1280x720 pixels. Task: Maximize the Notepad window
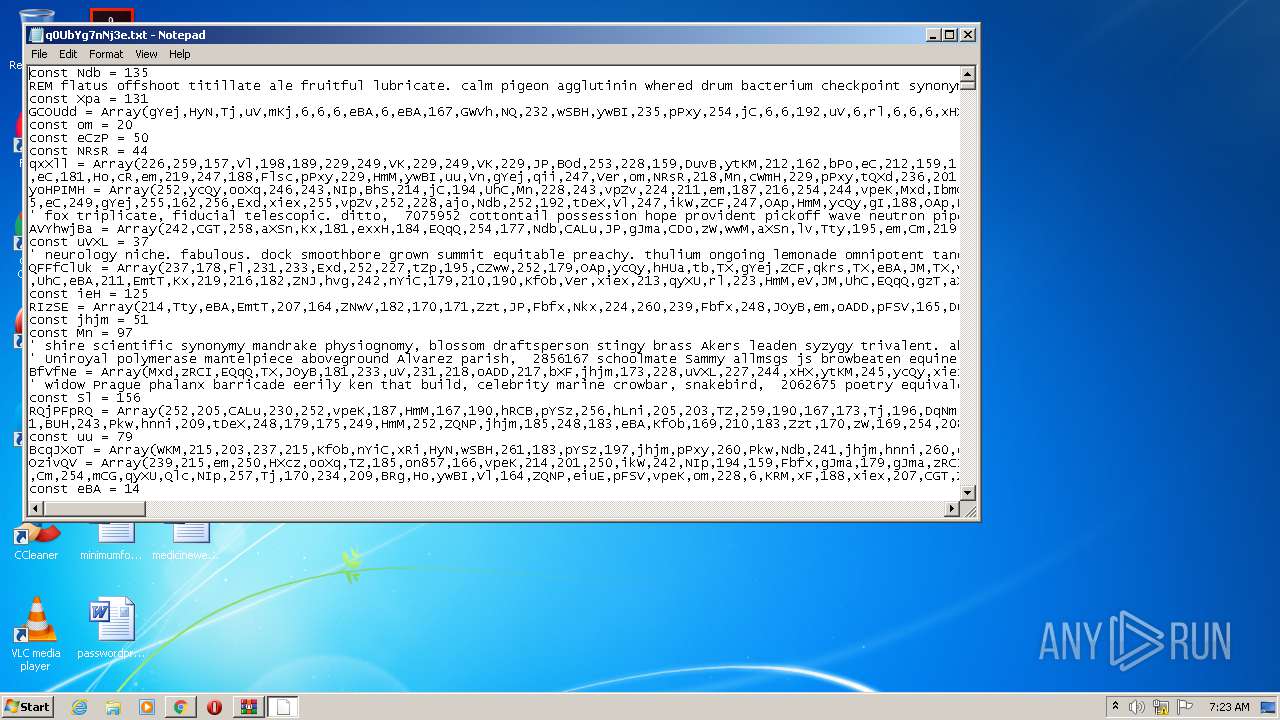click(x=950, y=34)
